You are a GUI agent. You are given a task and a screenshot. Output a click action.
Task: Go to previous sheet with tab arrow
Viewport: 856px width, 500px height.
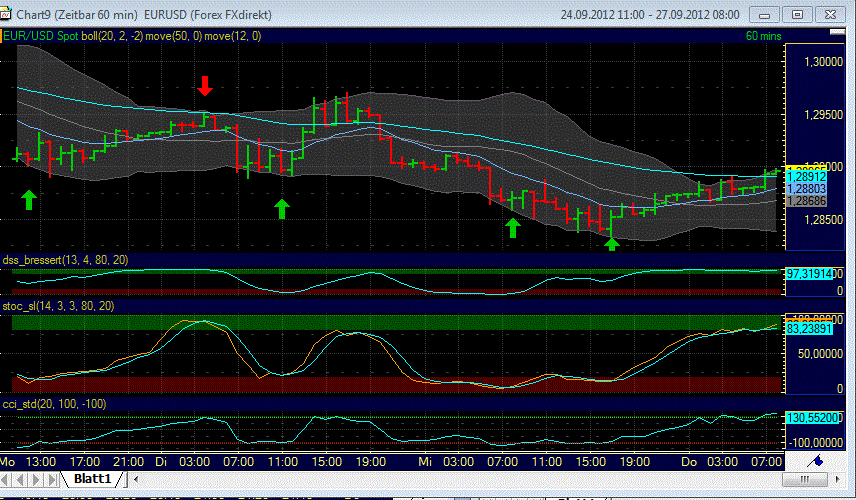(21, 480)
